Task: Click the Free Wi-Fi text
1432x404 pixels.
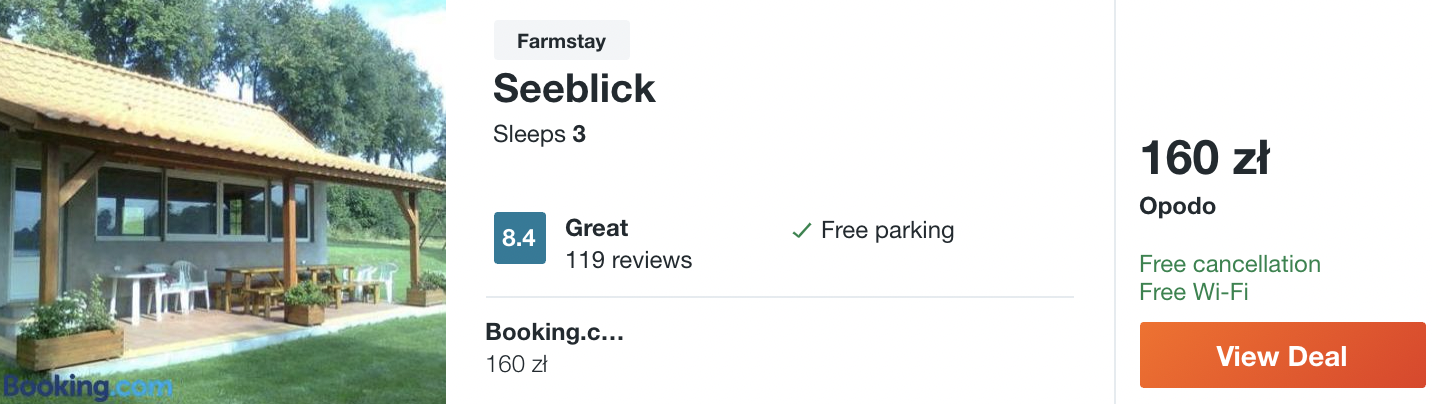Action: 1194,292
